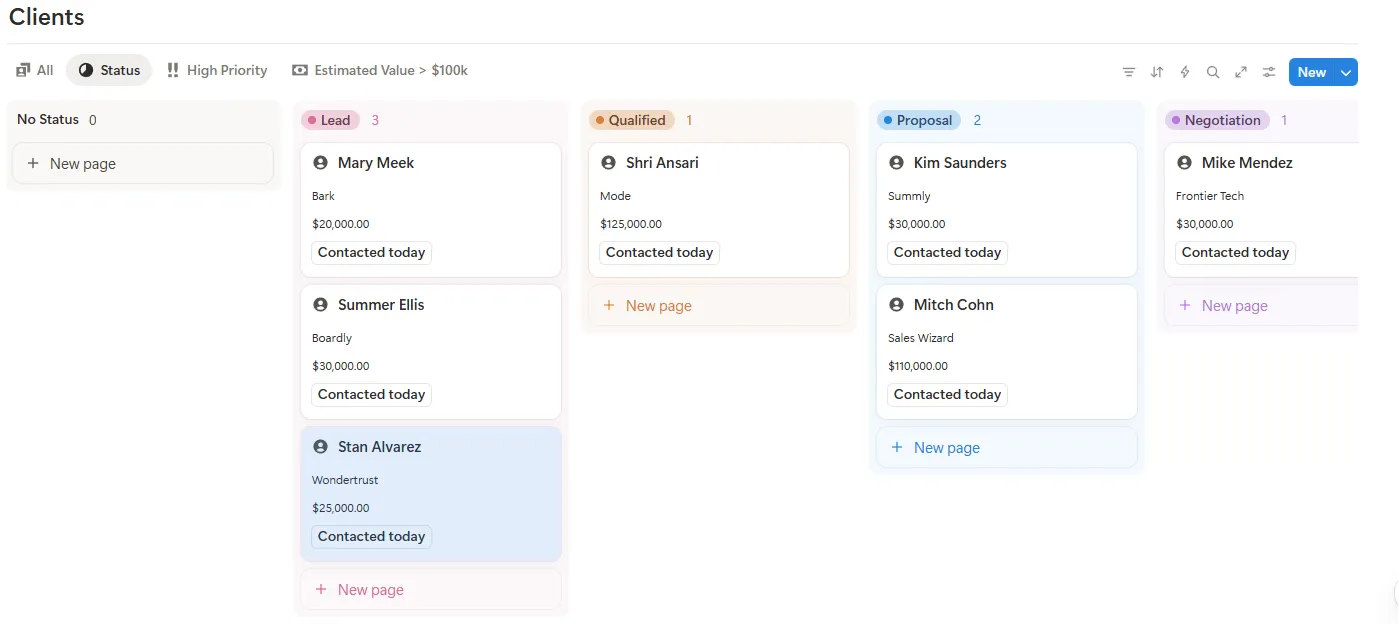Open the Mitch Cohn card

[x=1007, y=352]
